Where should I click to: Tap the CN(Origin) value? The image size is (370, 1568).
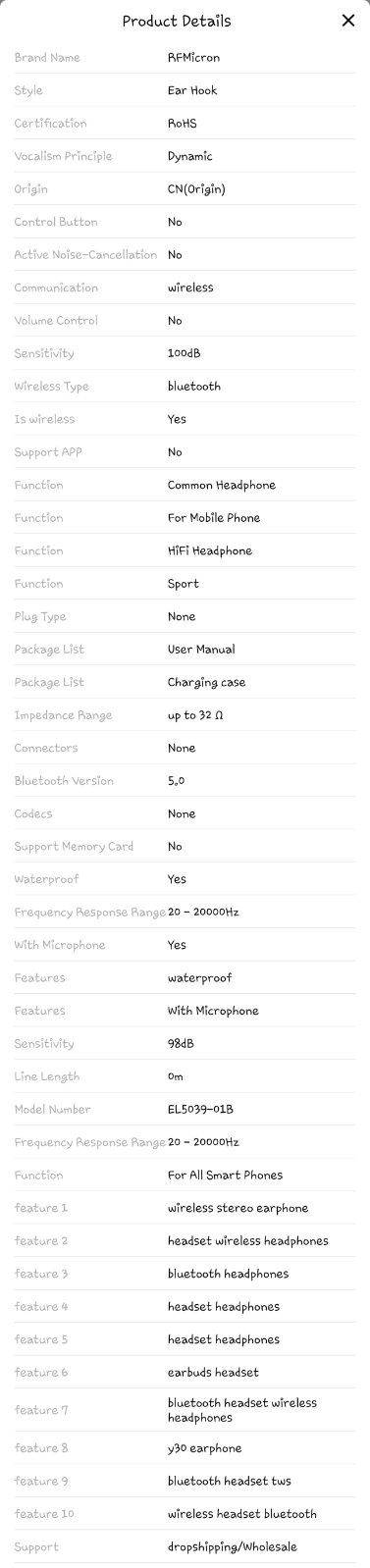click(196, 189)
